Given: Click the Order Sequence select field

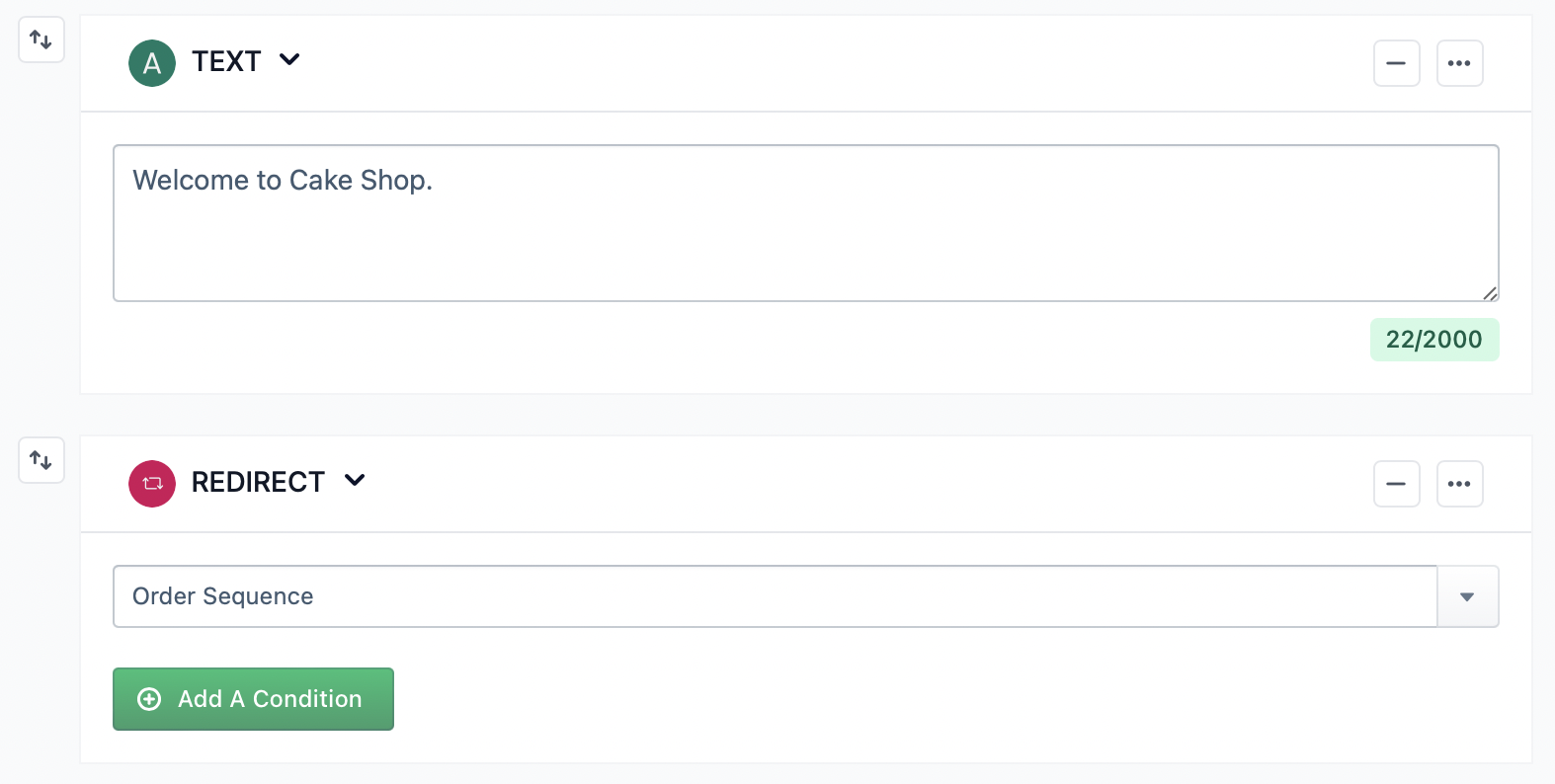Looking at the screenshot, I should coord(775,596).
